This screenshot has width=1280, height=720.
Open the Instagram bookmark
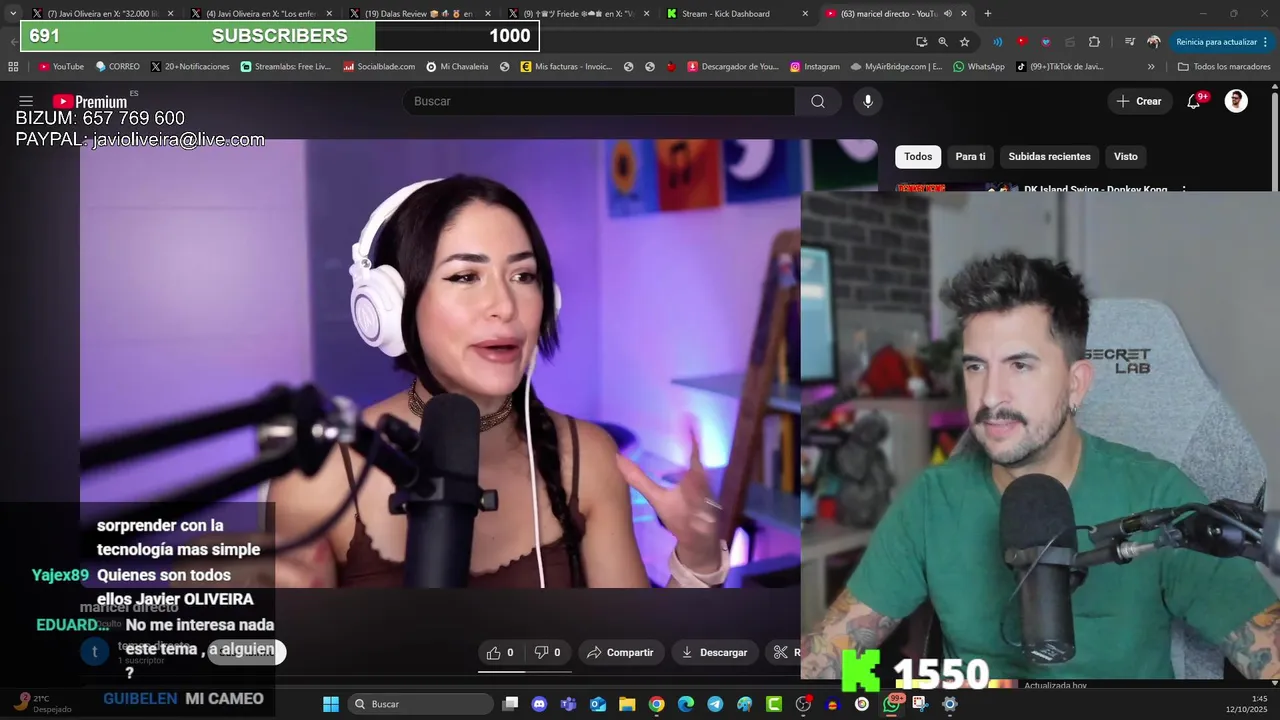coord(815,67)
